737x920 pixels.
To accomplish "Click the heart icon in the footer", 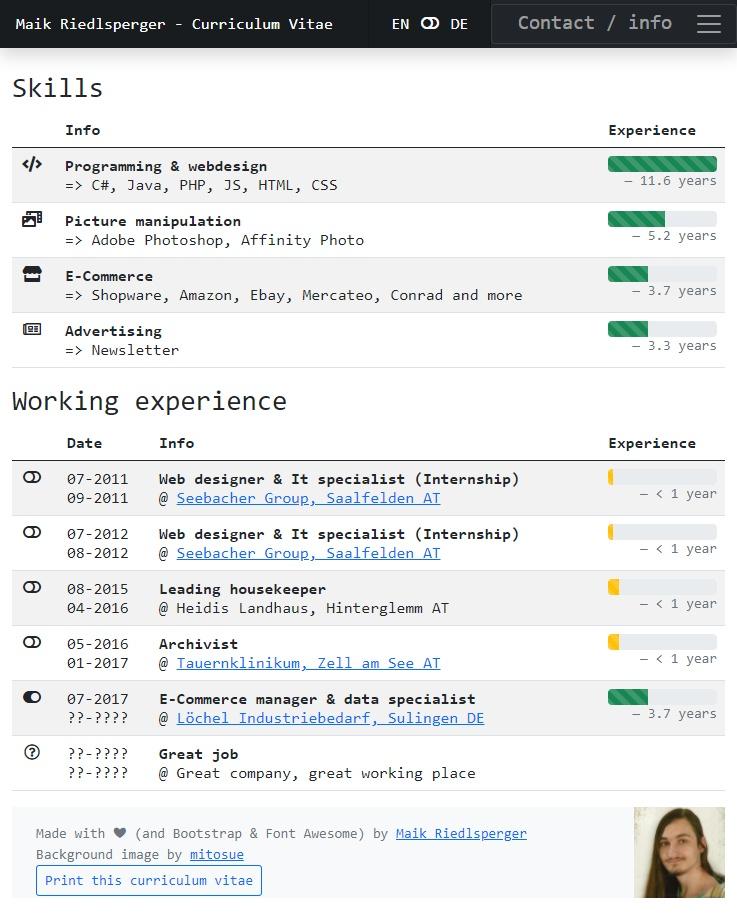I will [x=120, y=833].
